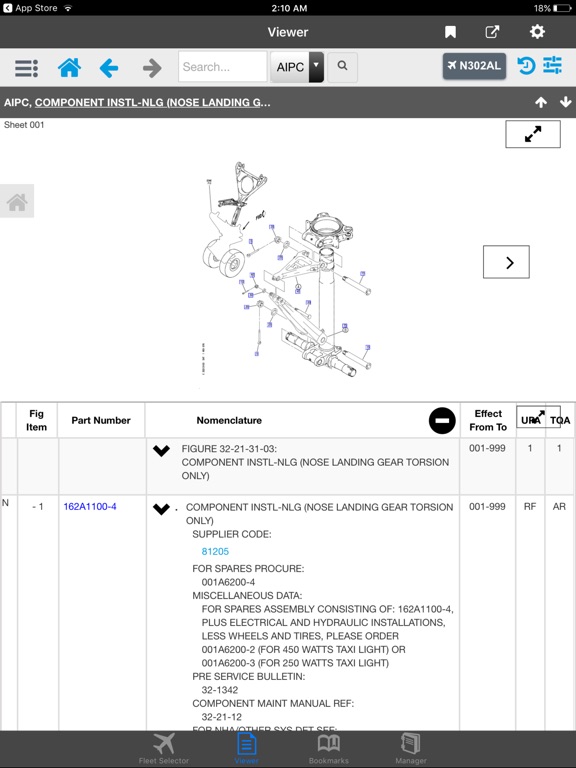
Task: Open settings gear icon
Action: tap(537, 32)
